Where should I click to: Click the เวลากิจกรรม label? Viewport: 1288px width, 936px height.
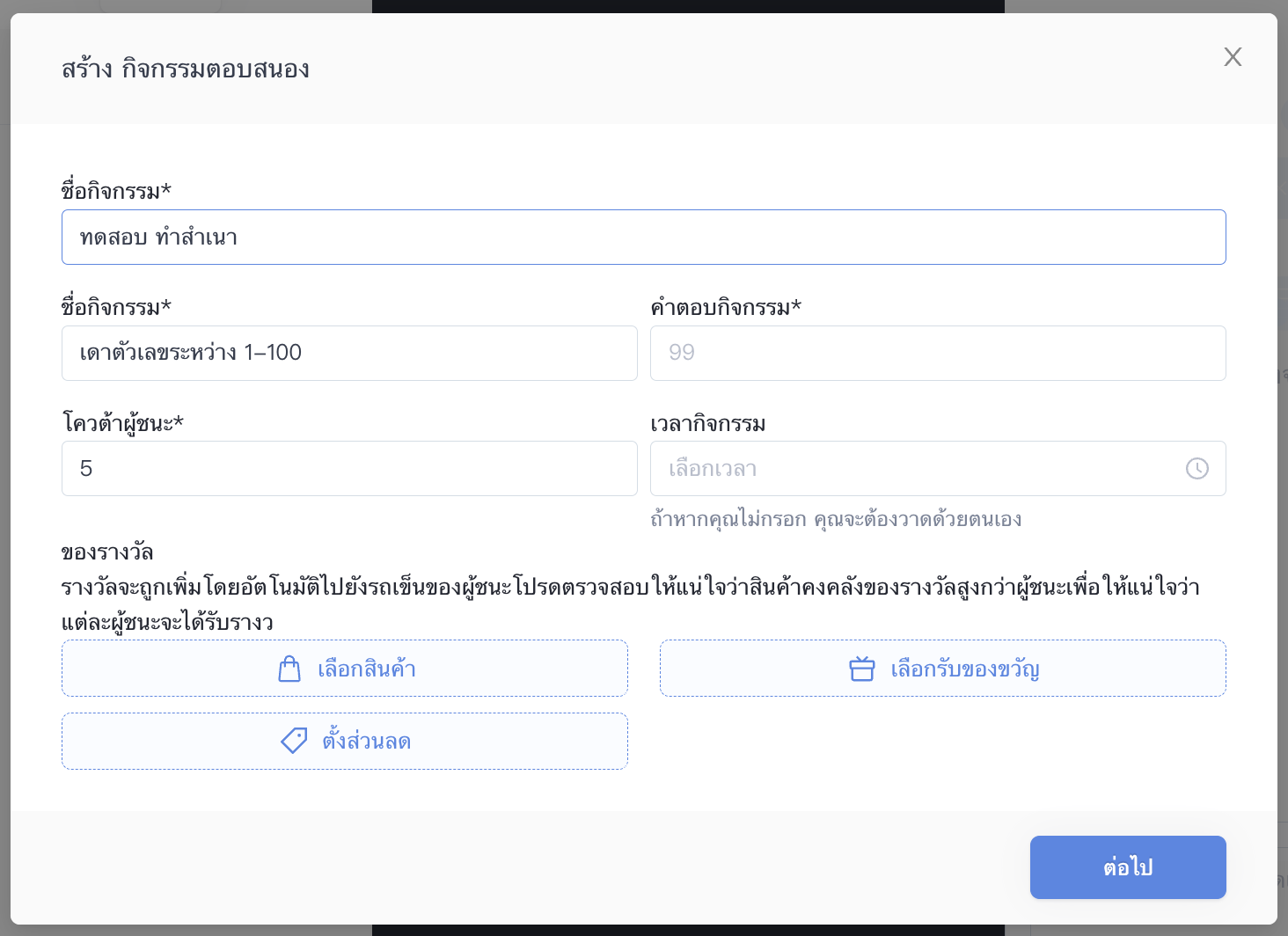pos(708,424)
